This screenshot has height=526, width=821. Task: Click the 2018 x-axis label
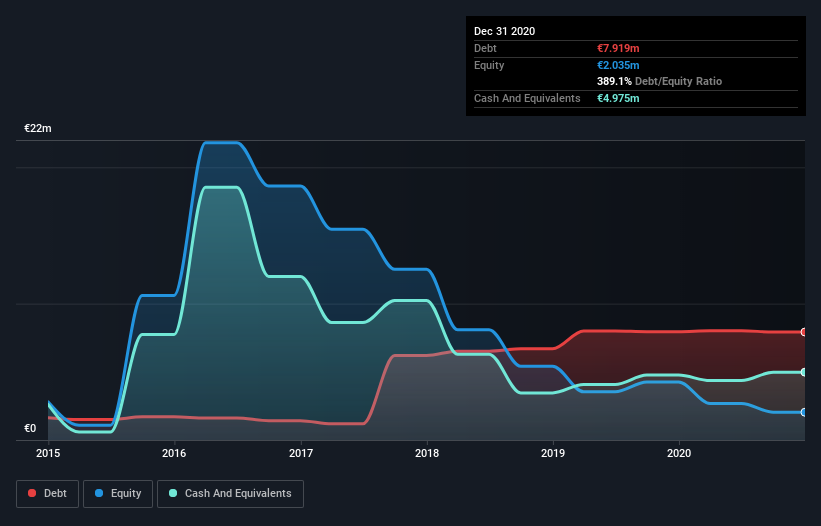coord(427,453)
